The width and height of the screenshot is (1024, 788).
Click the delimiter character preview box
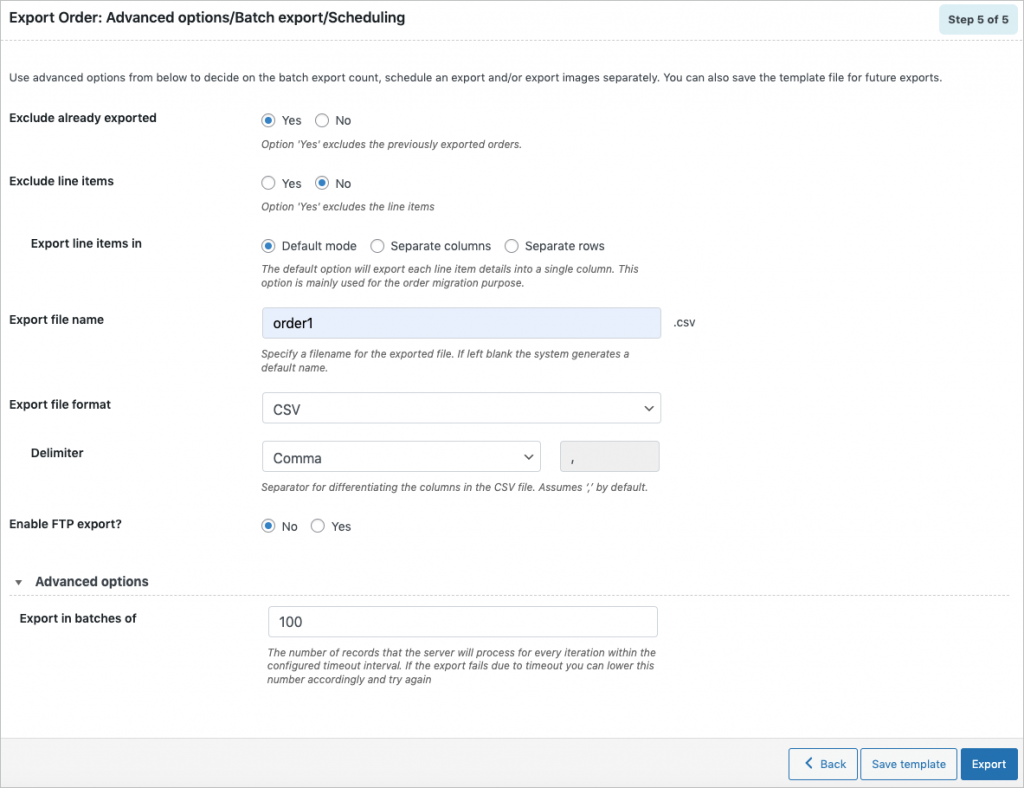609,457
